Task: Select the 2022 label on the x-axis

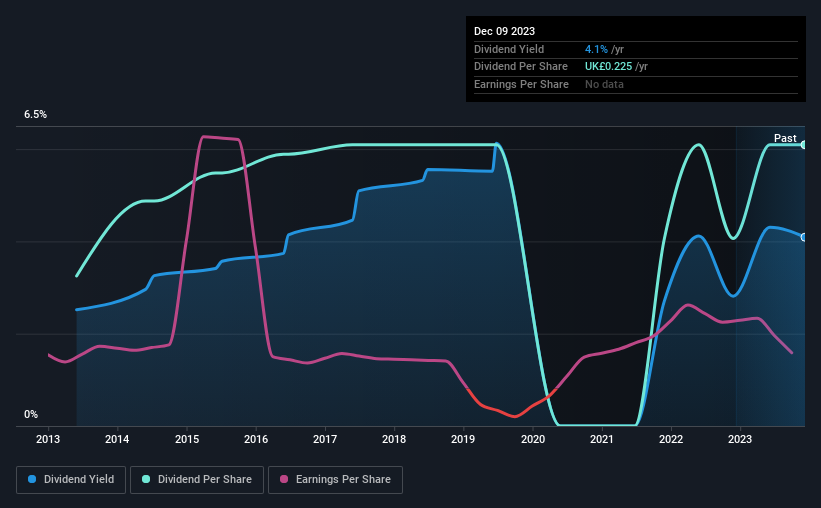Action: pyautogui.click(x=671, y=439)
